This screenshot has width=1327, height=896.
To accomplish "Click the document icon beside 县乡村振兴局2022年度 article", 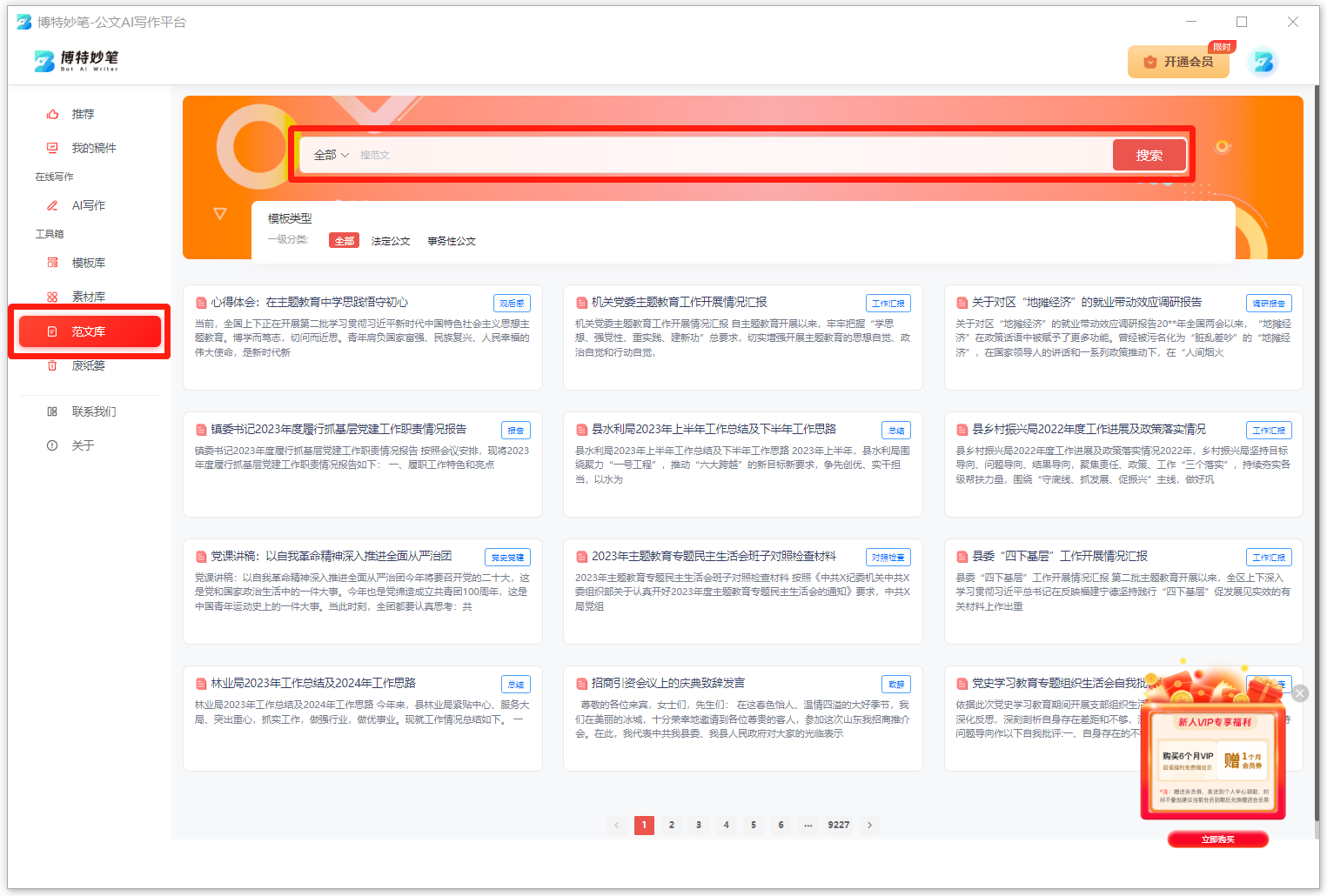I will [x=962, y=430].
